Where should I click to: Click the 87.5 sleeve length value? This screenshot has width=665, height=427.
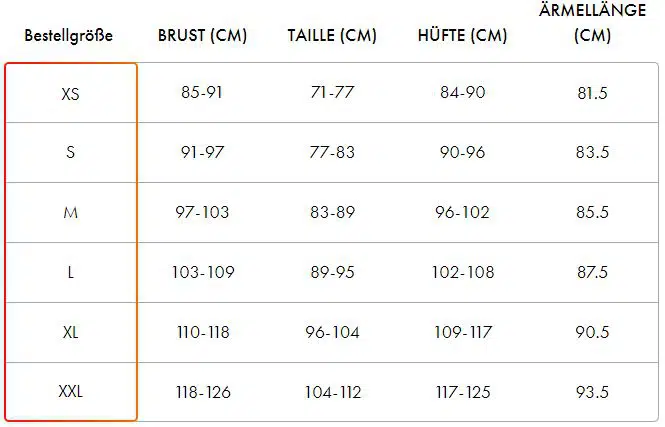tap(592, 272)
